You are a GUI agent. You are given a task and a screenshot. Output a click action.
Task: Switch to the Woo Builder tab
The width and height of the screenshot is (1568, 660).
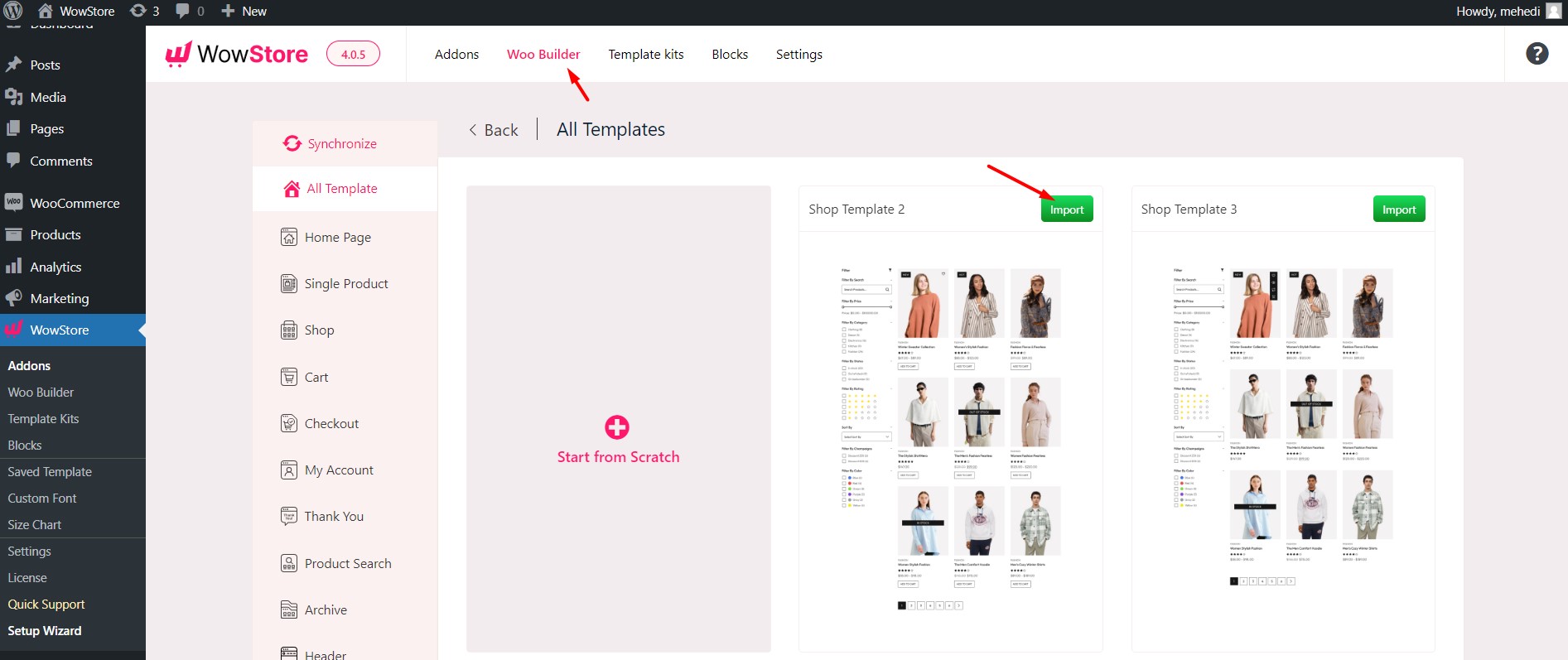coord(543,54)
